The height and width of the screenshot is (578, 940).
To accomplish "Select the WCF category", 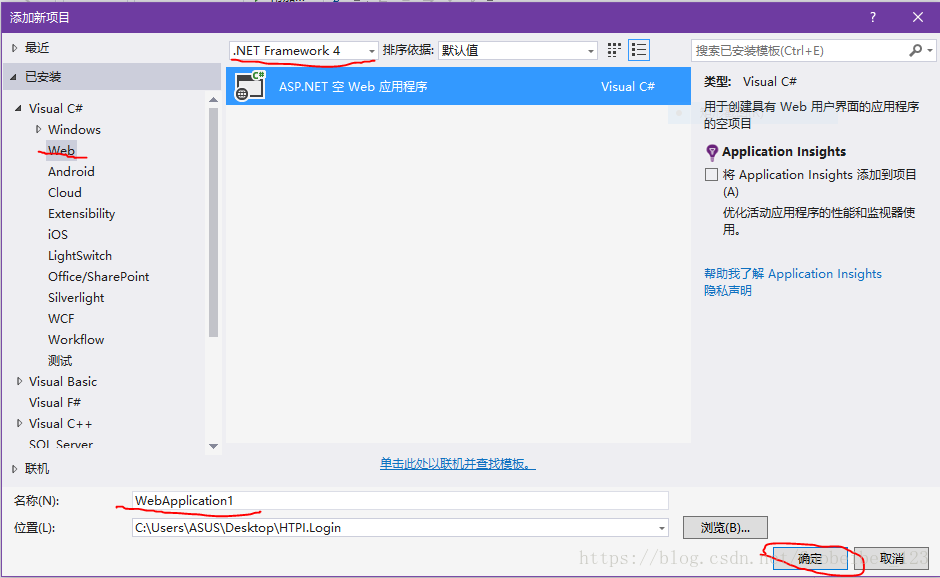I will [61, 318].
